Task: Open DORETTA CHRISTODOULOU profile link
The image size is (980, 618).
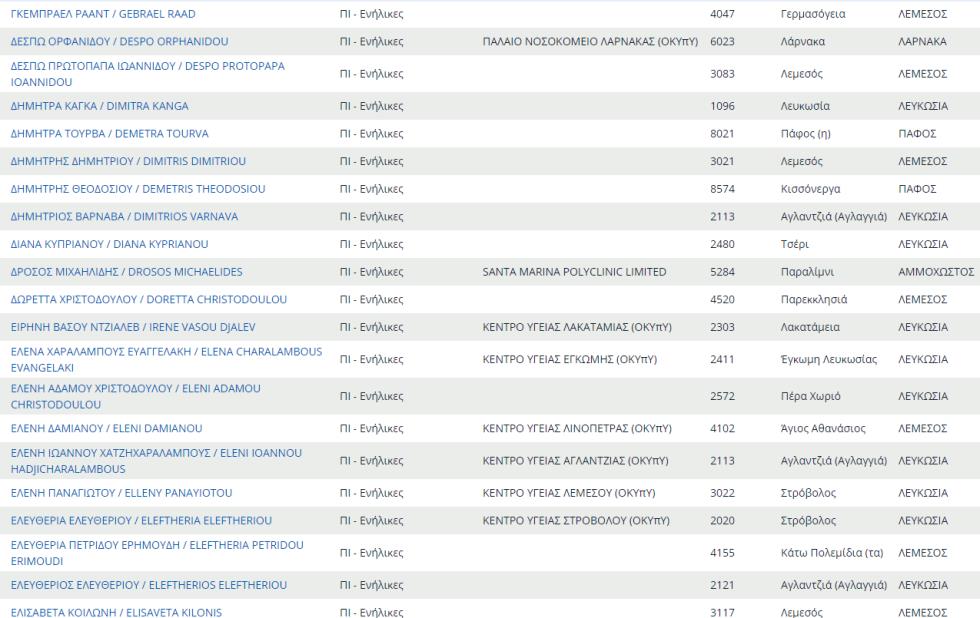Action: tap(148, 300)
